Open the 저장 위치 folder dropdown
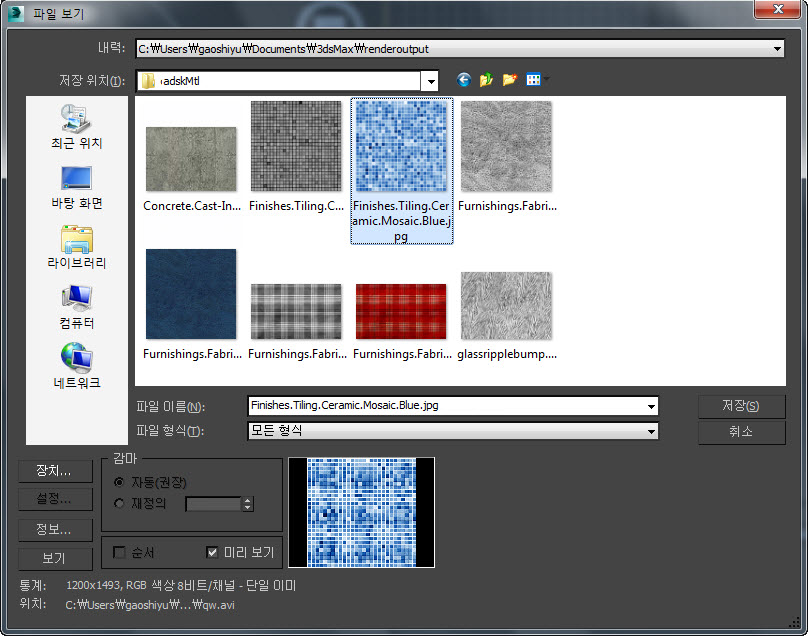The width and height of the screenshot is (808, 636). [431, 81]
